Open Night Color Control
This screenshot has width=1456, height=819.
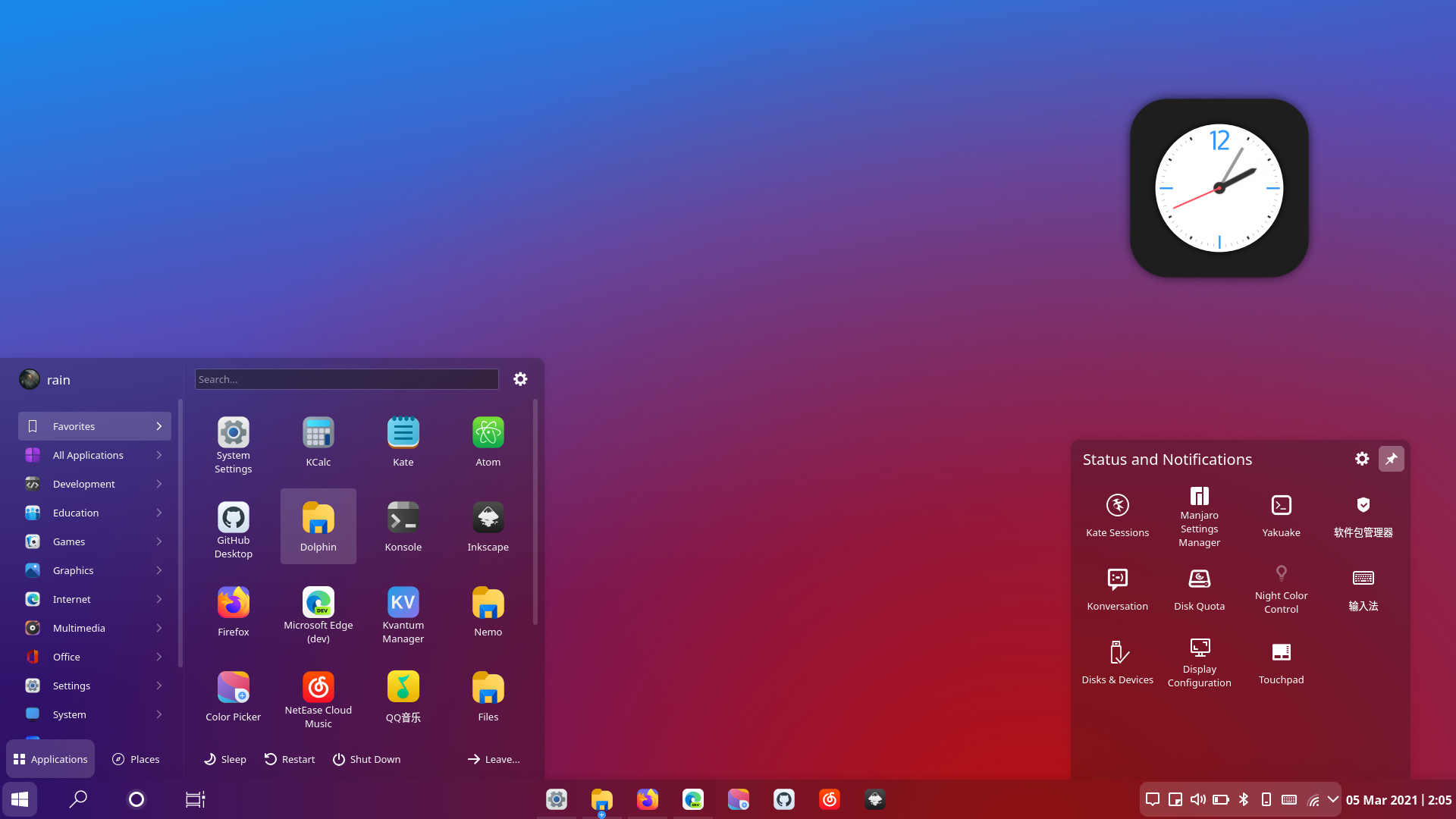pyautogui.click(x=1281, y=589)
